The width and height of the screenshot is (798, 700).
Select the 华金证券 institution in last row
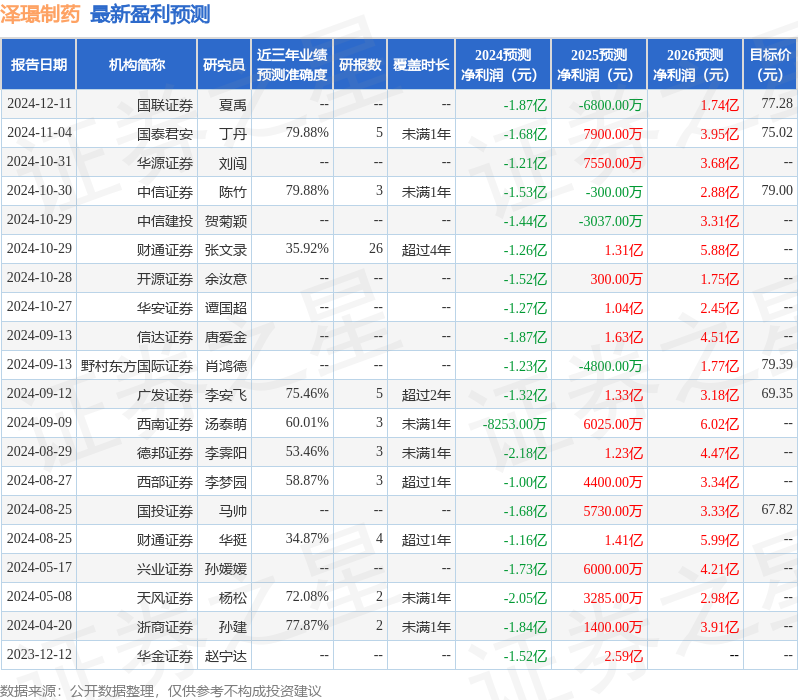click(165, 656)
